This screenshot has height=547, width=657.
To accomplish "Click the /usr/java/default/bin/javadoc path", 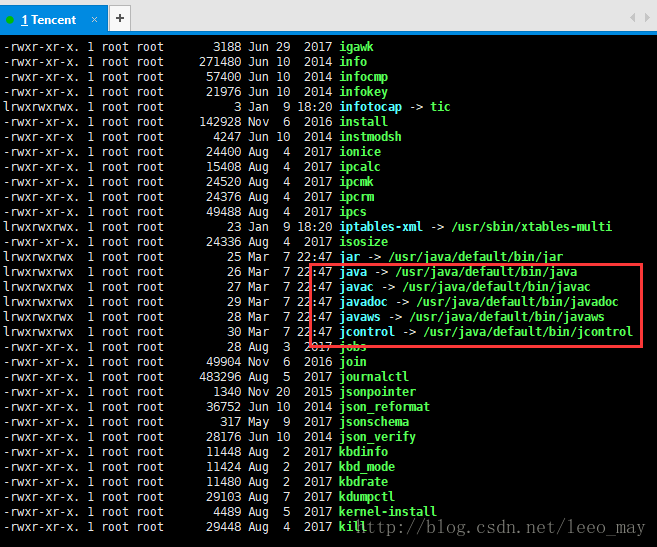I will click(517, 302).
